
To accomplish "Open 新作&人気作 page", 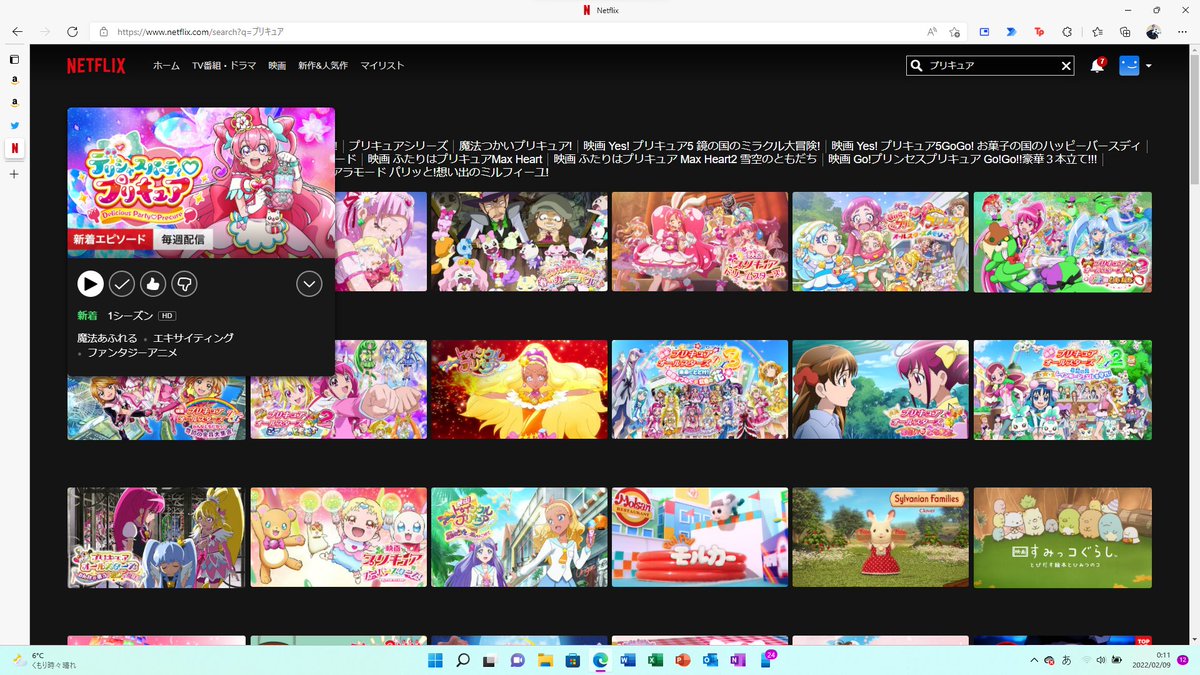I will [323, 66].
